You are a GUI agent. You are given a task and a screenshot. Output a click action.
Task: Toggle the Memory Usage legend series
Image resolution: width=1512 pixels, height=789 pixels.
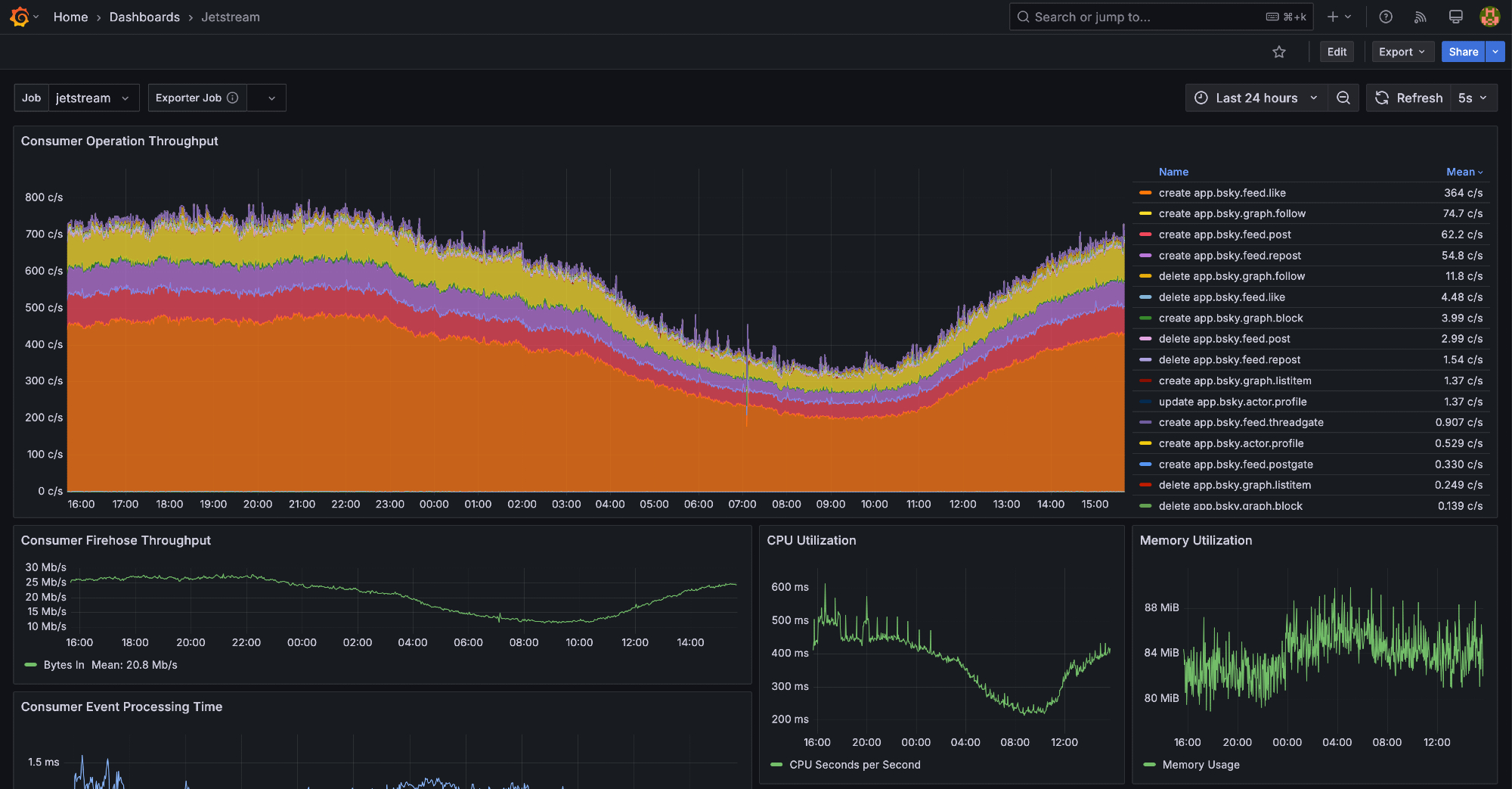coord(1201,765)
